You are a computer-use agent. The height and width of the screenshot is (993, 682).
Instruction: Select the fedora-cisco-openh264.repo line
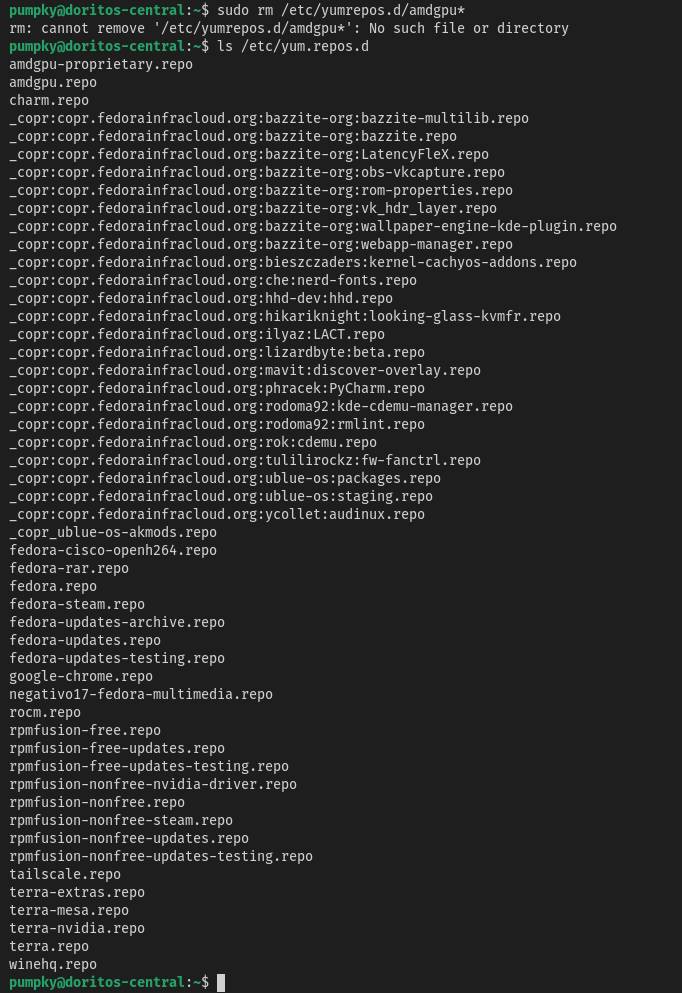113,550
